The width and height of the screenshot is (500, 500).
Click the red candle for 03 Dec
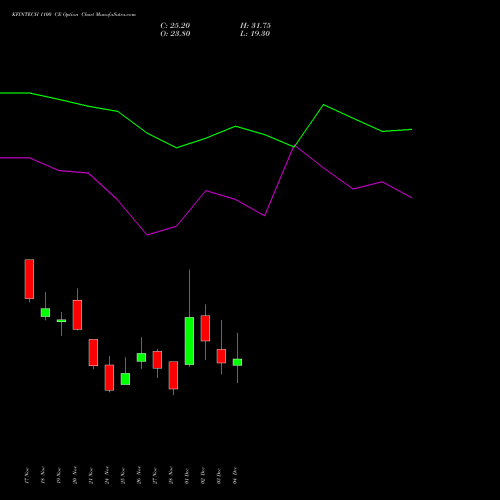tap(221, 356)
